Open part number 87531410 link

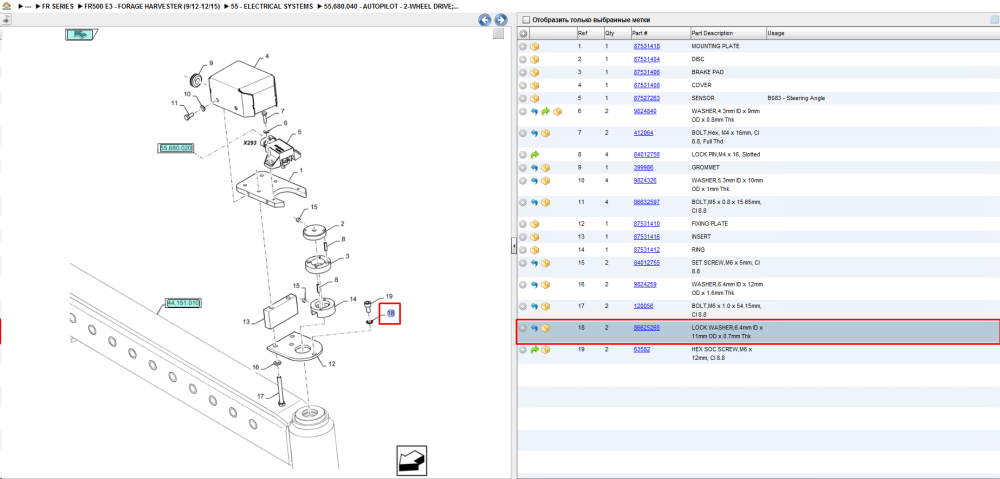tap(646, 224)
